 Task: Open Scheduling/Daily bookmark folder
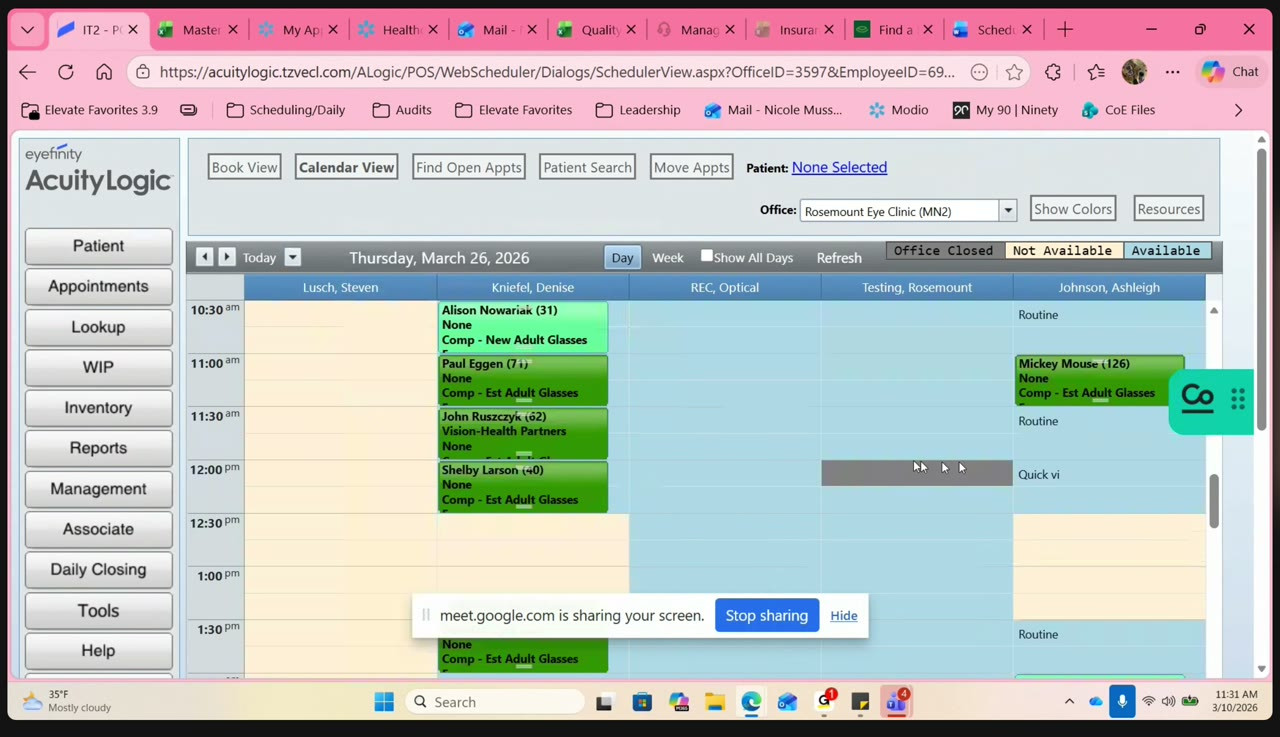pos(286,110)
